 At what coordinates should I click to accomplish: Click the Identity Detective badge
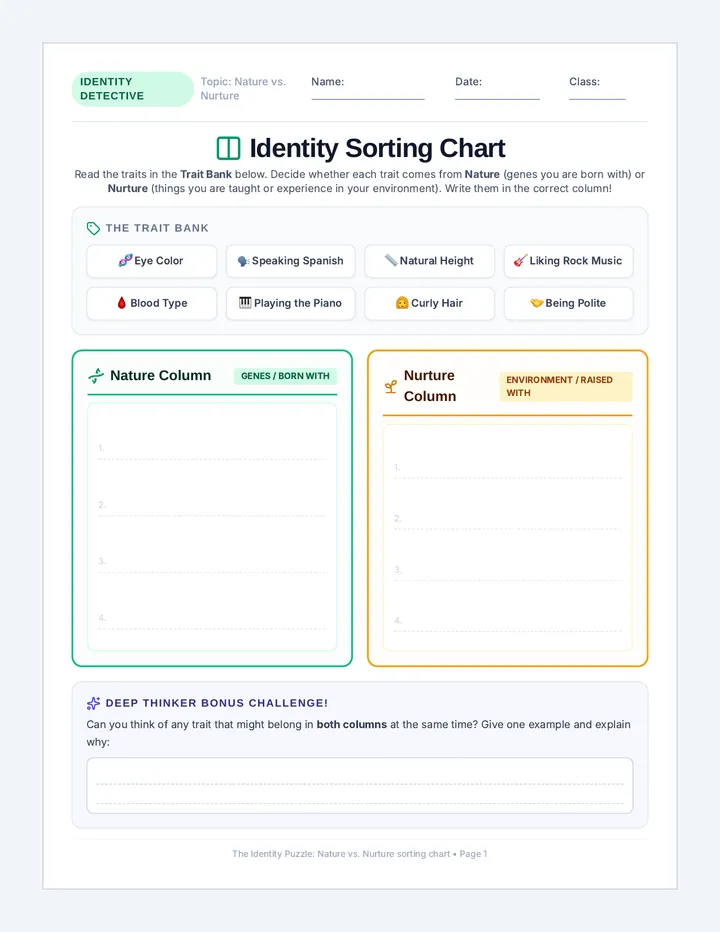(x=133, y=89)
